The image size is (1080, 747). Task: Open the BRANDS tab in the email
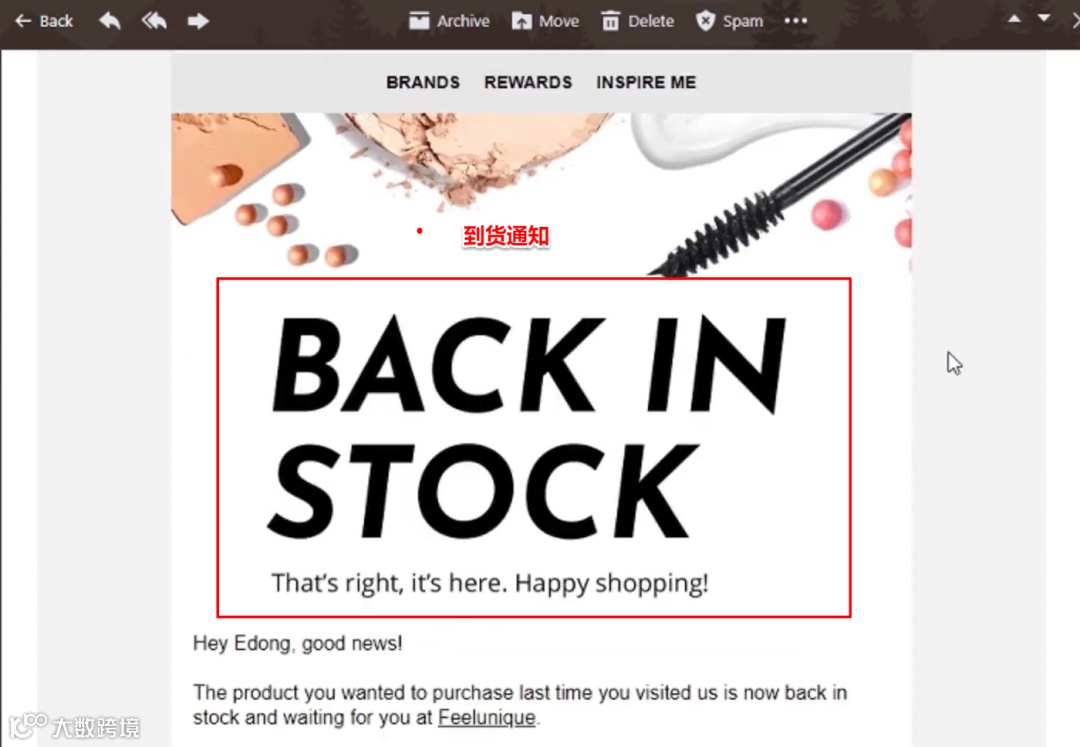pyautogui.click(x=423, y=83)
